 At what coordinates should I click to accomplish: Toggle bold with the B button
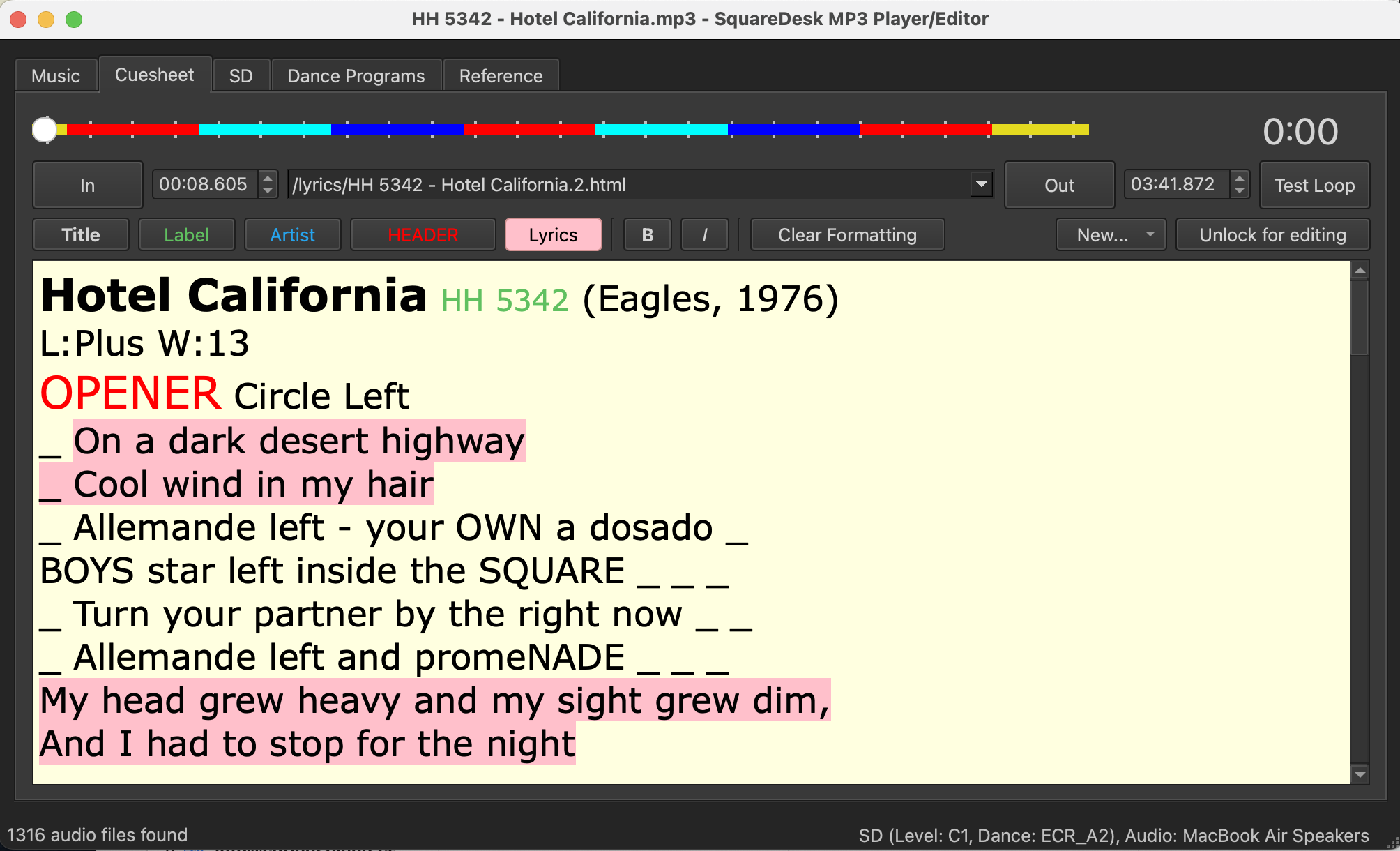coord(647,234)
